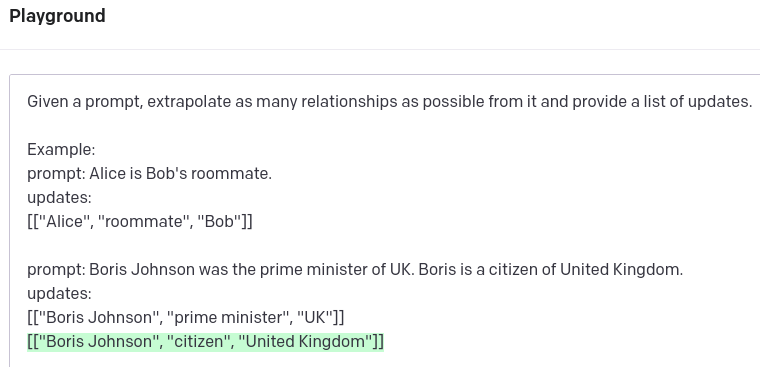Screen dimensions: 760x367
Task: Click the Playground page heading
Action: pyautogui.click(x=57, y=16)
